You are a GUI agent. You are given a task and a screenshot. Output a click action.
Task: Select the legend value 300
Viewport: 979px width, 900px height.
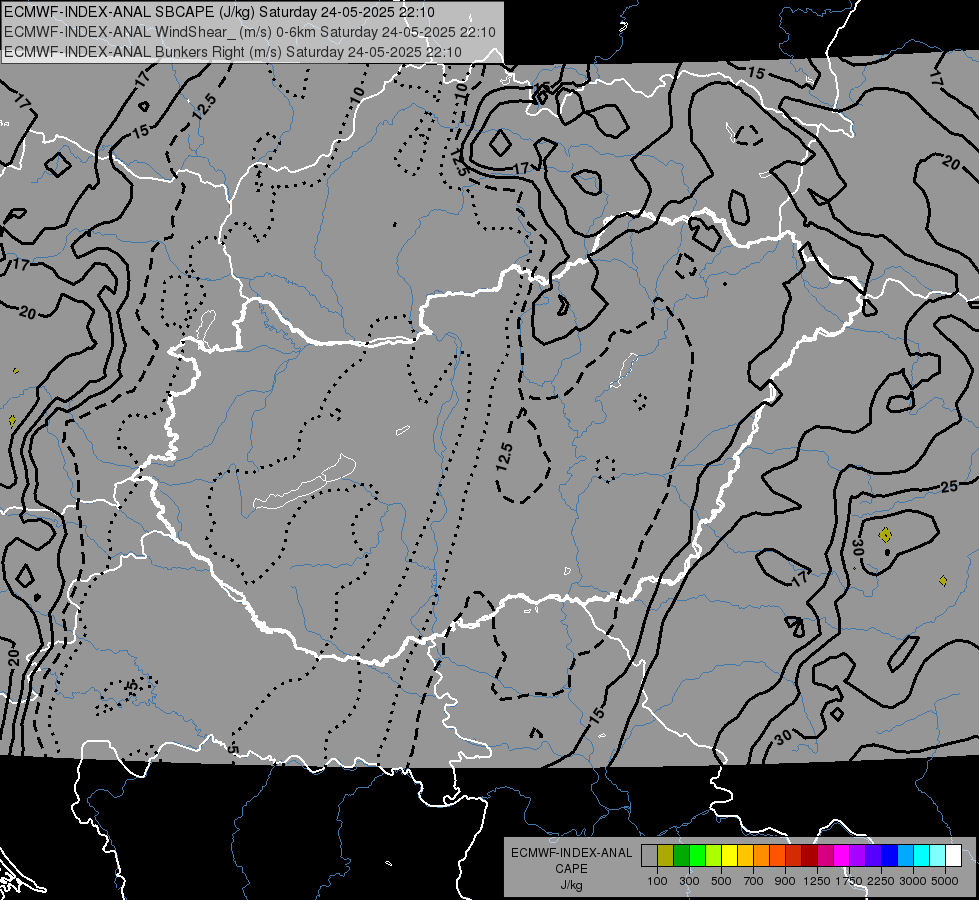point(689,881)
